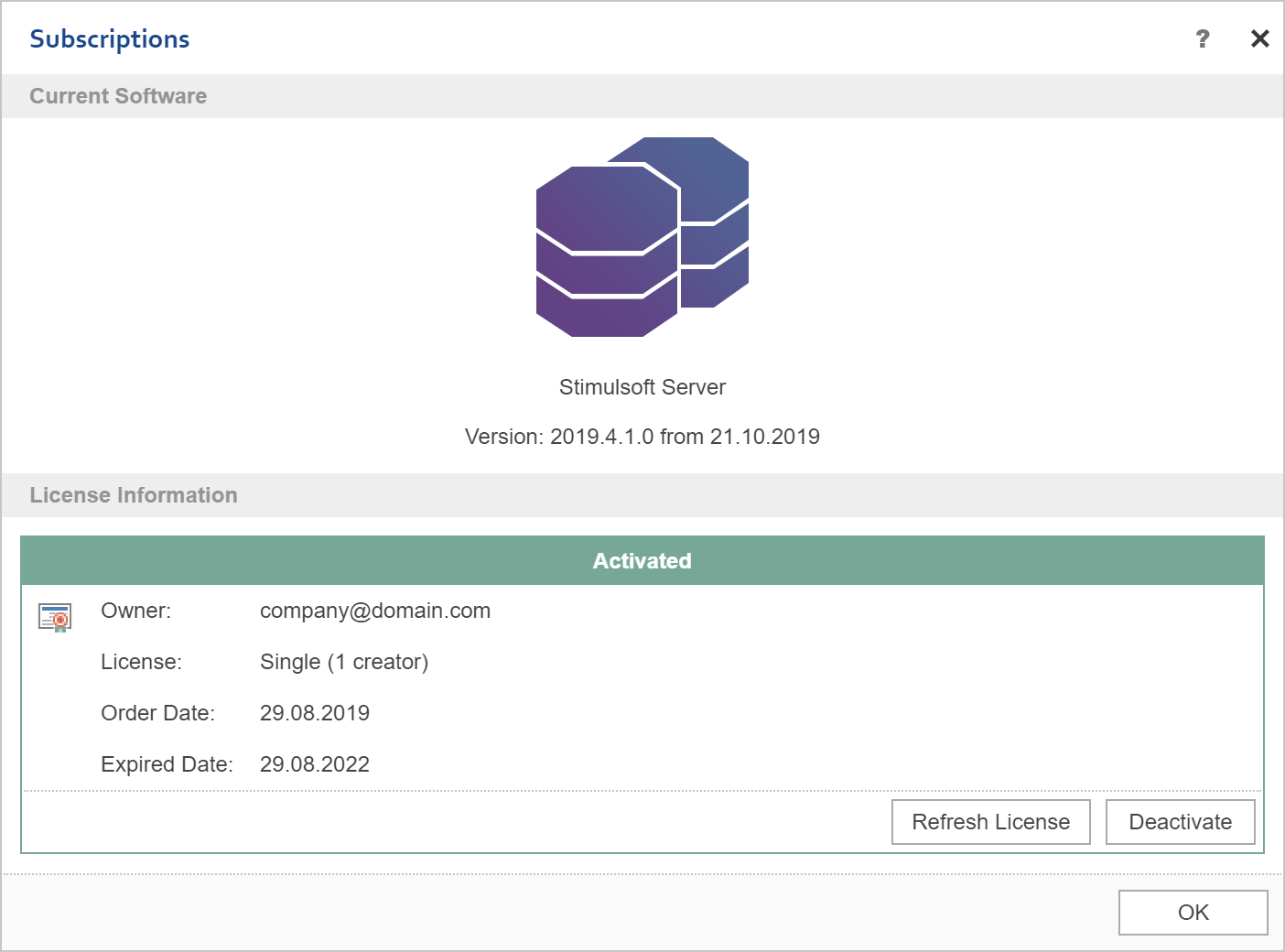Click the Refresh License button
Image resolution: width=1285 pixels, height=952 pixels.
991,822
